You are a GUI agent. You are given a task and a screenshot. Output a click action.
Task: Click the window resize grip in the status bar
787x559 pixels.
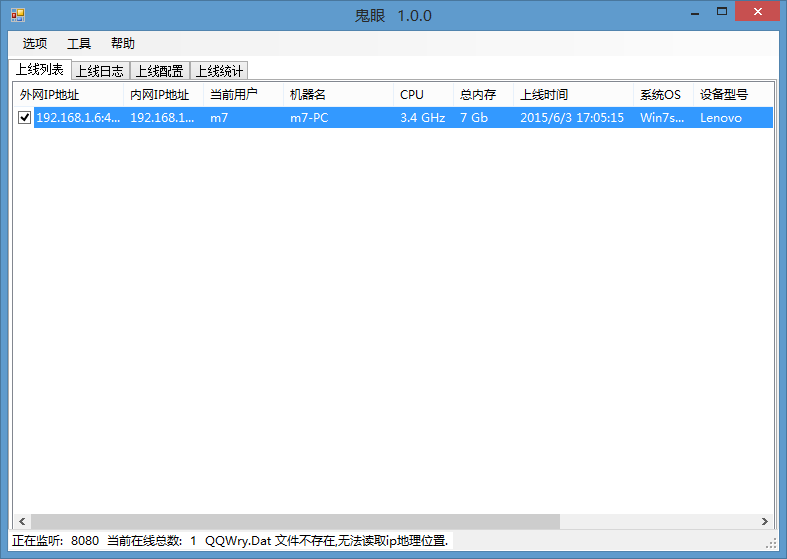pyautogui.click(x=771, y=543)
